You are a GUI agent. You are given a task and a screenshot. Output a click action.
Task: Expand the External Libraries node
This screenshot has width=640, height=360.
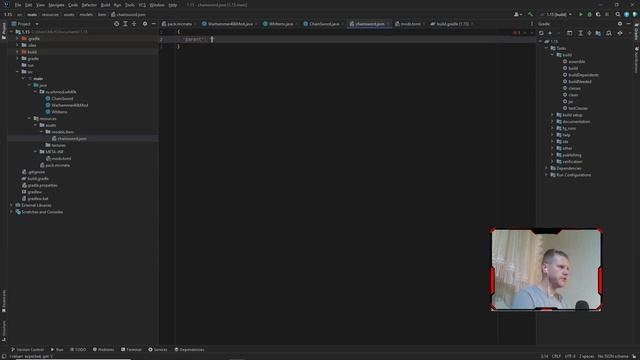(x=11, y=205)
